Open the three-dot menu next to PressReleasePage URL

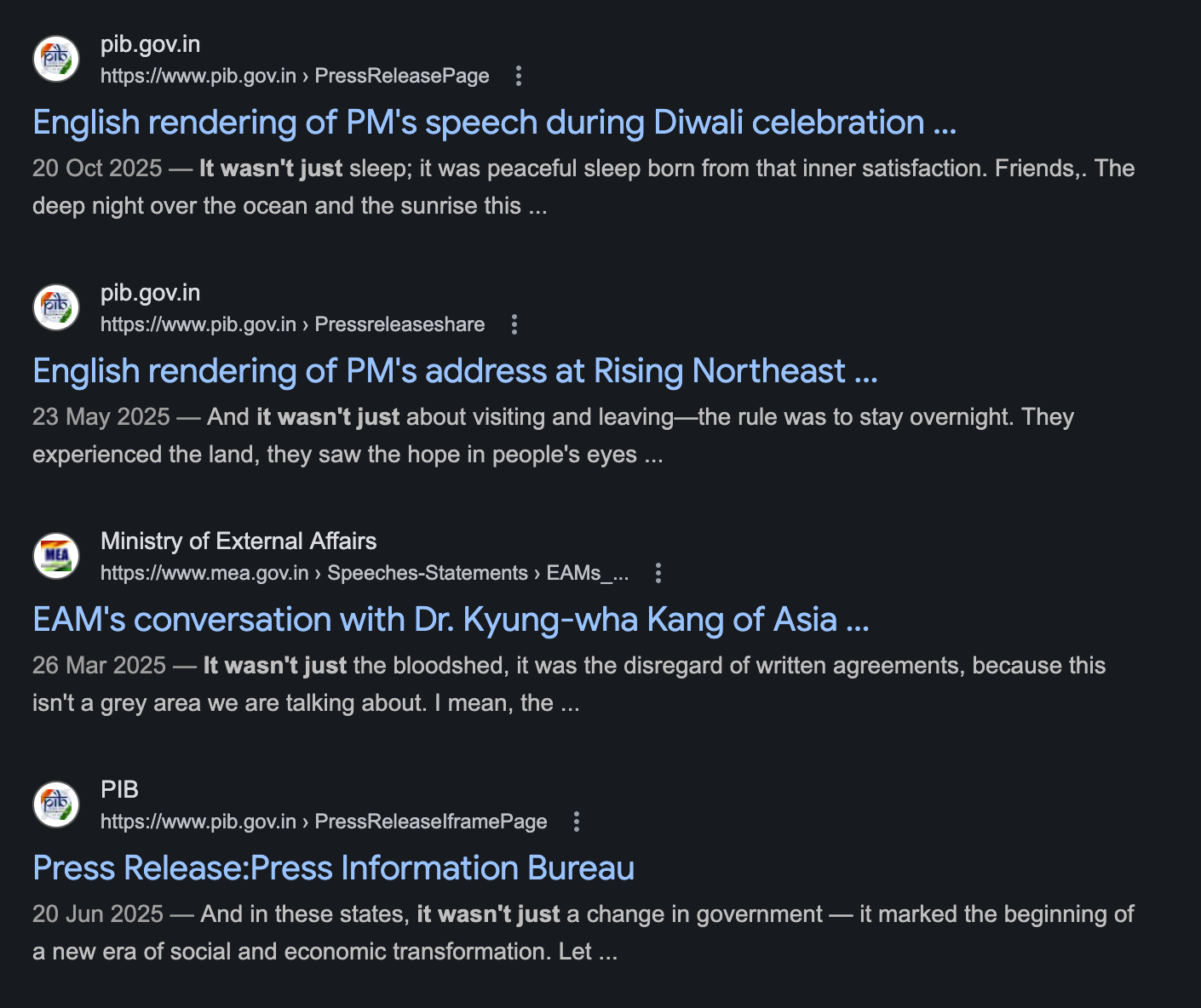[518, 76]
